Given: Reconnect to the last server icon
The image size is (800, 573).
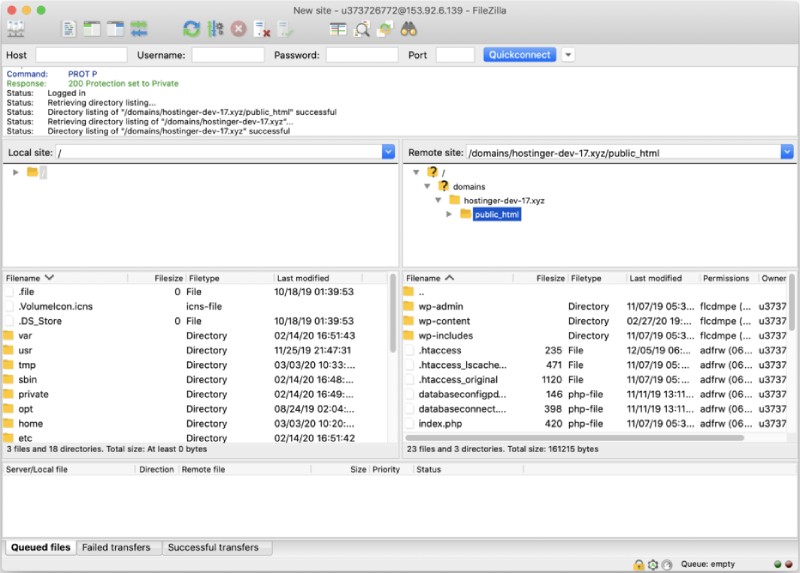Looking at the screenshot, I should point(285,29).
